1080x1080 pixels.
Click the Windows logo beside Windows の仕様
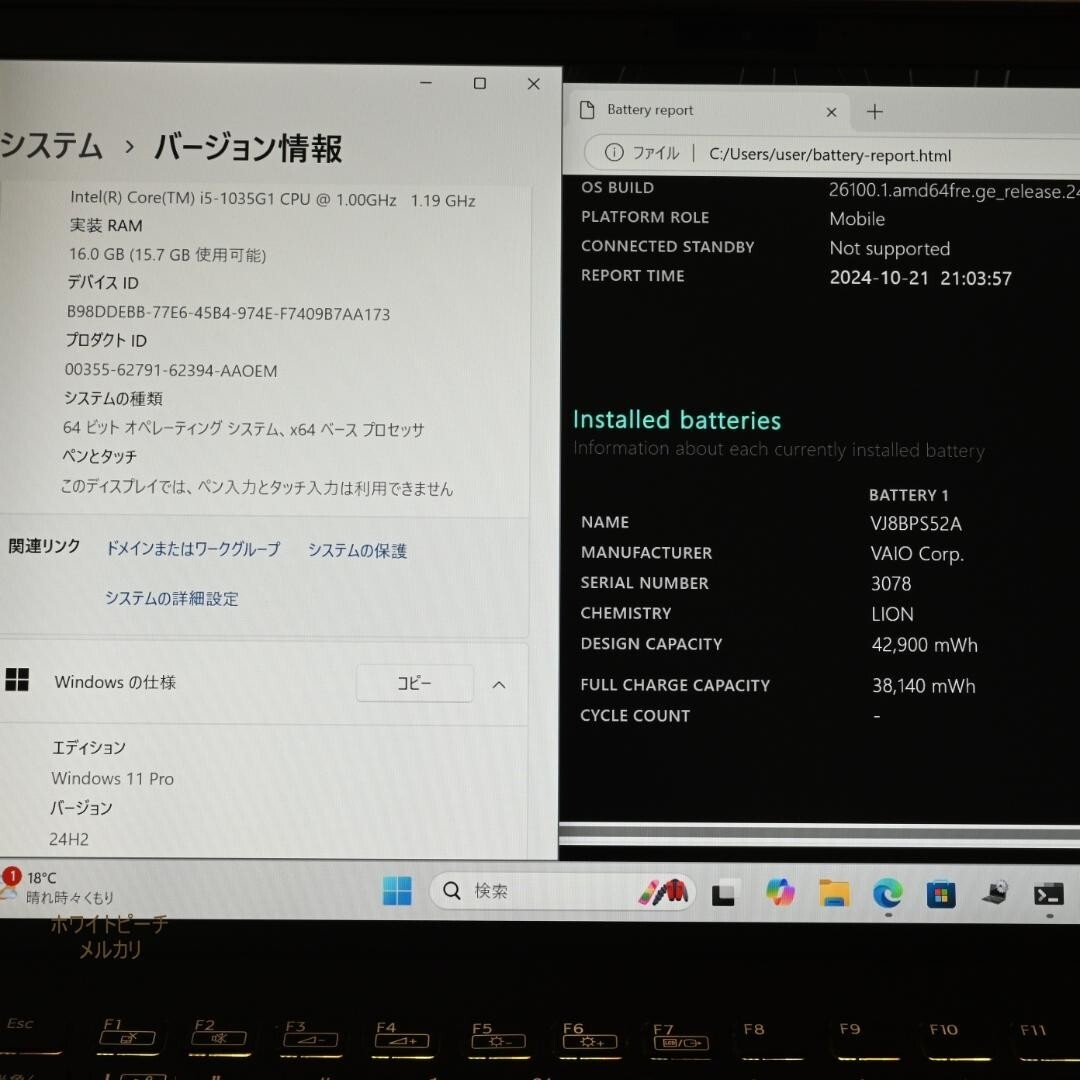click(x=17, y=679)
